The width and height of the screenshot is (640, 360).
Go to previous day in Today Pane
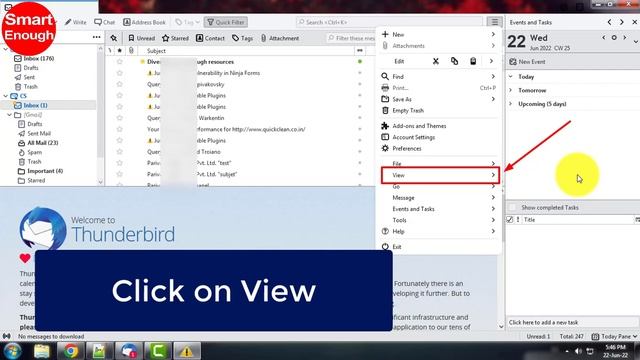click(603, 38)
